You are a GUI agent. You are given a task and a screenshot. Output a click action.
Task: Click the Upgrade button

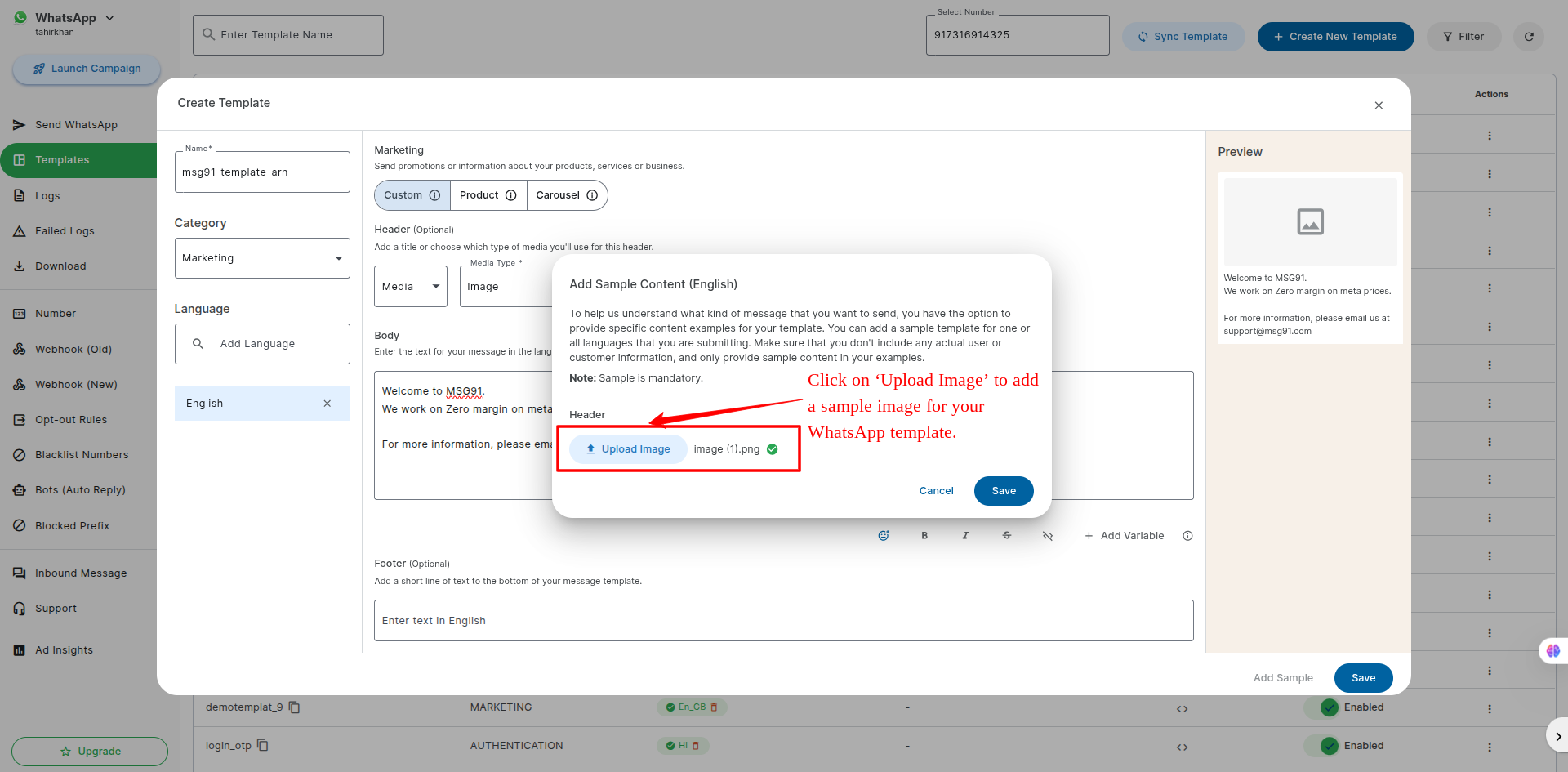pos(90,752)
